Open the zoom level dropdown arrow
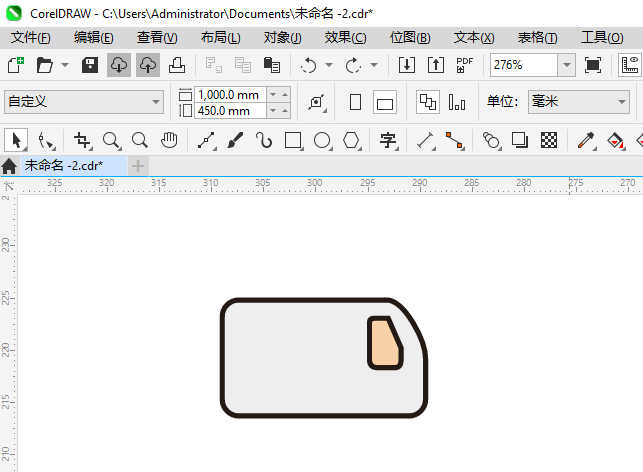Viewport: 643px width, 472px height. (x=567, y=65)
